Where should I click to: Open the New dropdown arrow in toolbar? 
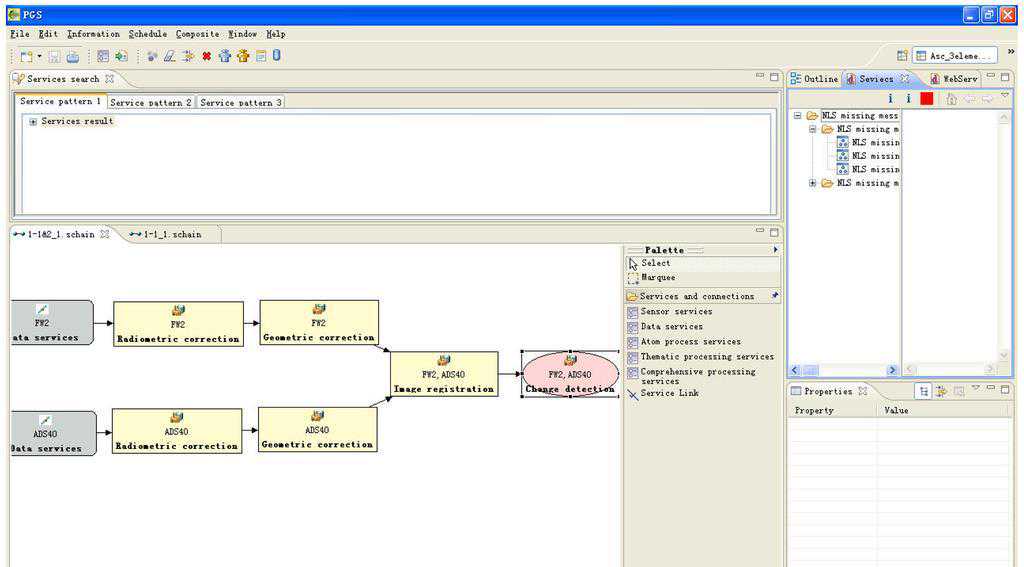[40, 57]
